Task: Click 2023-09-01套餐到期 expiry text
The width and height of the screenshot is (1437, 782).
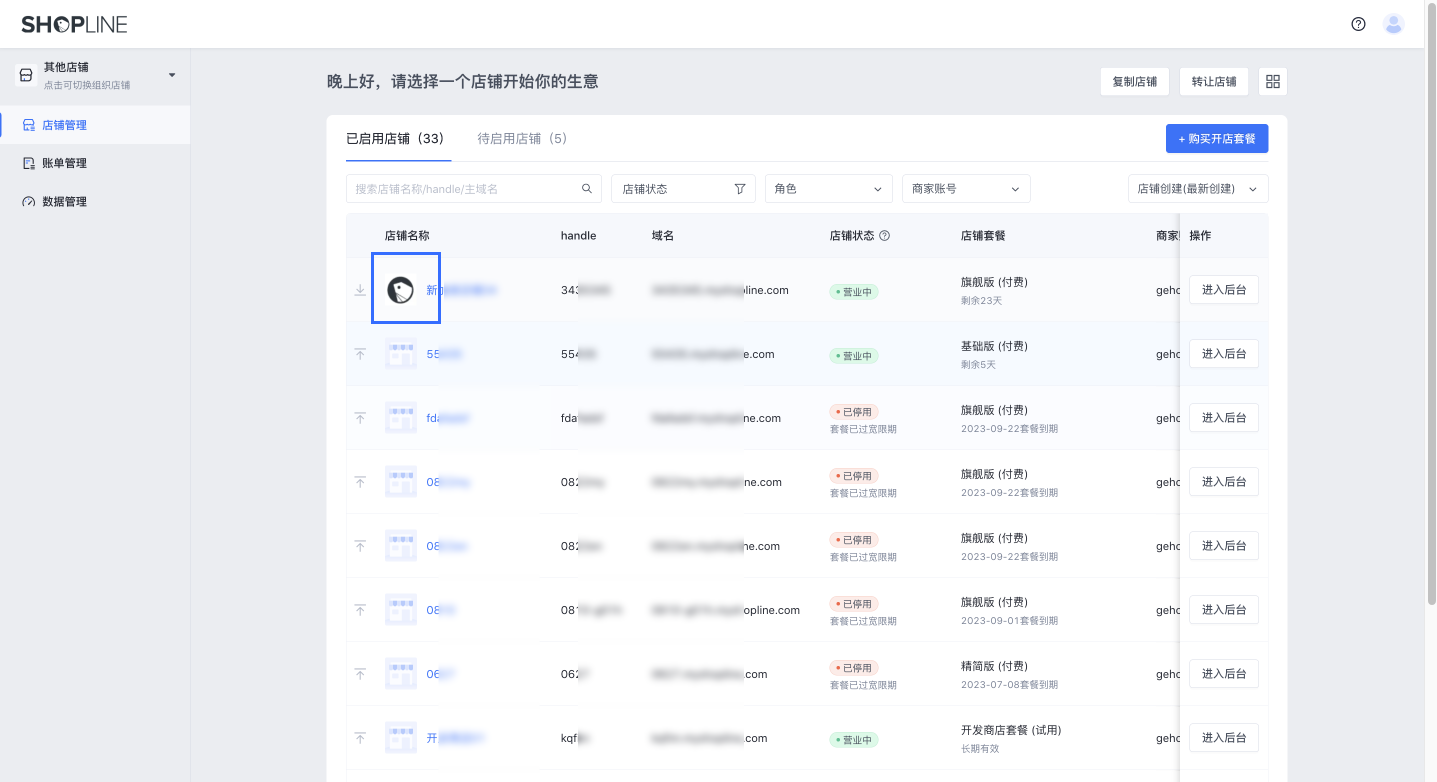Action: click(x=1009, y=621)
